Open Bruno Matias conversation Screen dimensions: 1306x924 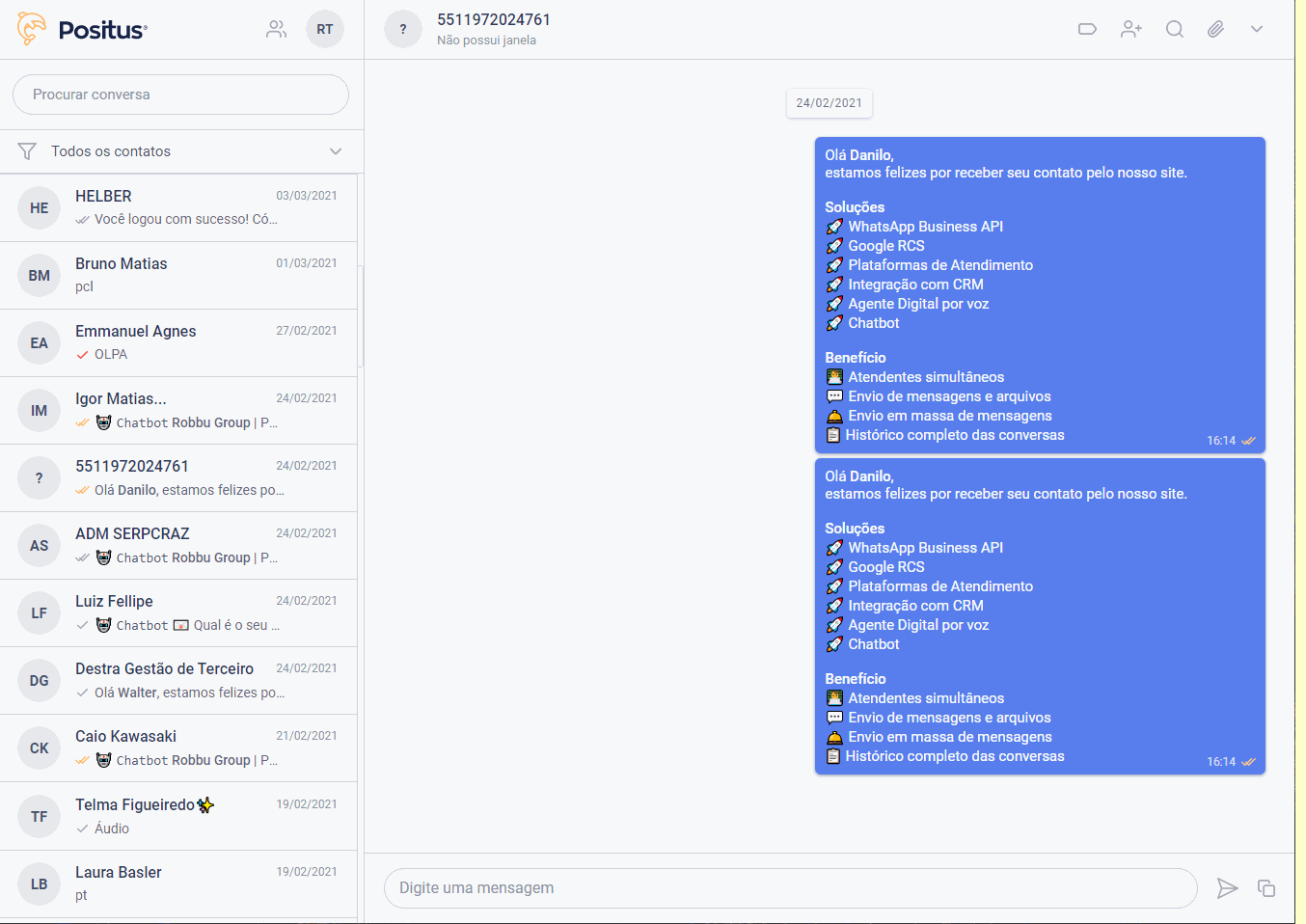point(178,275)
